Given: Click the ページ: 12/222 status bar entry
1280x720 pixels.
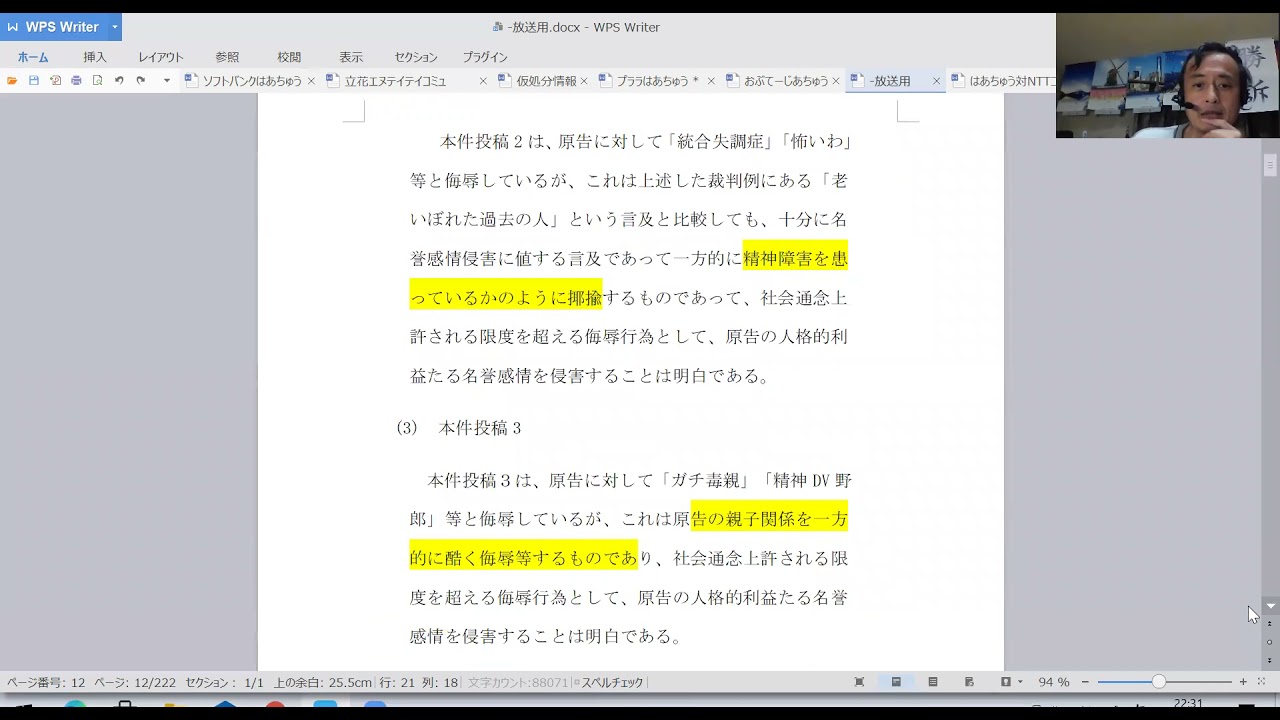Looking at the screenshot, I should point(135,682).
